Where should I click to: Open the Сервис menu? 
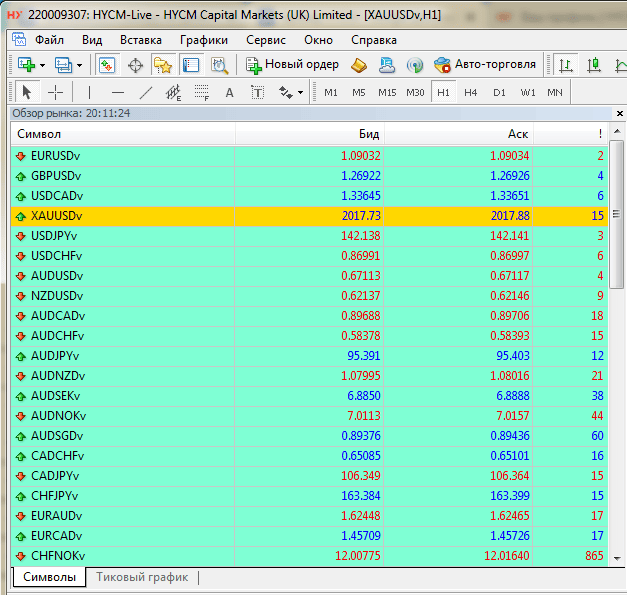tap(266, 40)
